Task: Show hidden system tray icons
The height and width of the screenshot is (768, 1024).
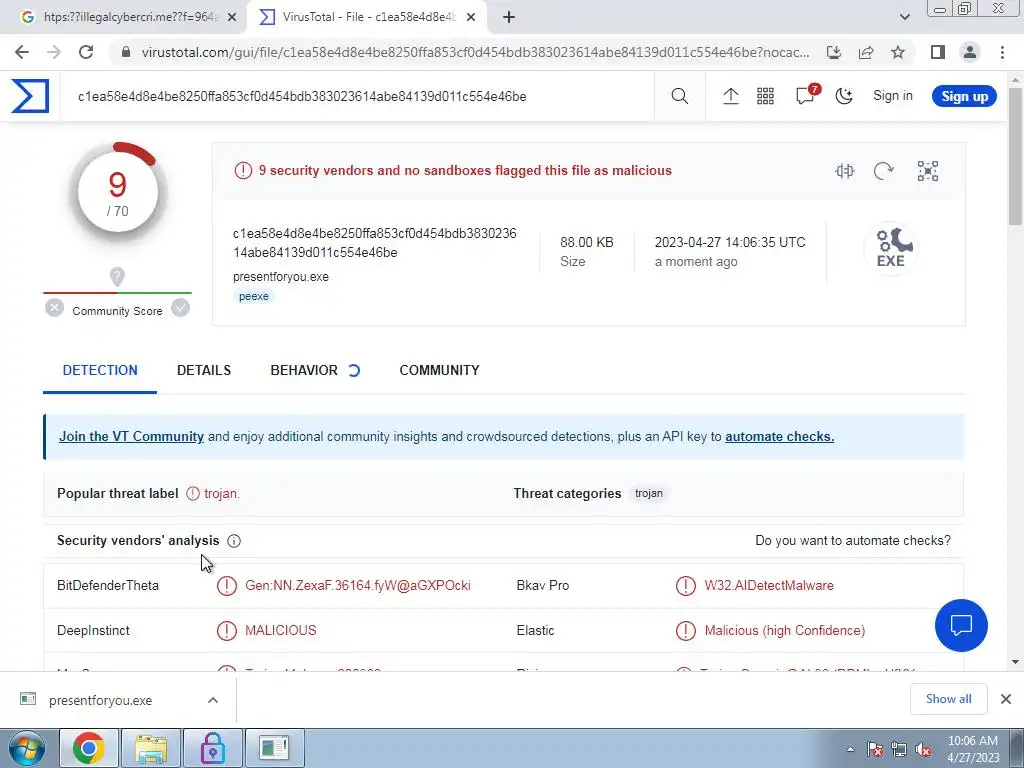Action: pos(850,749)
